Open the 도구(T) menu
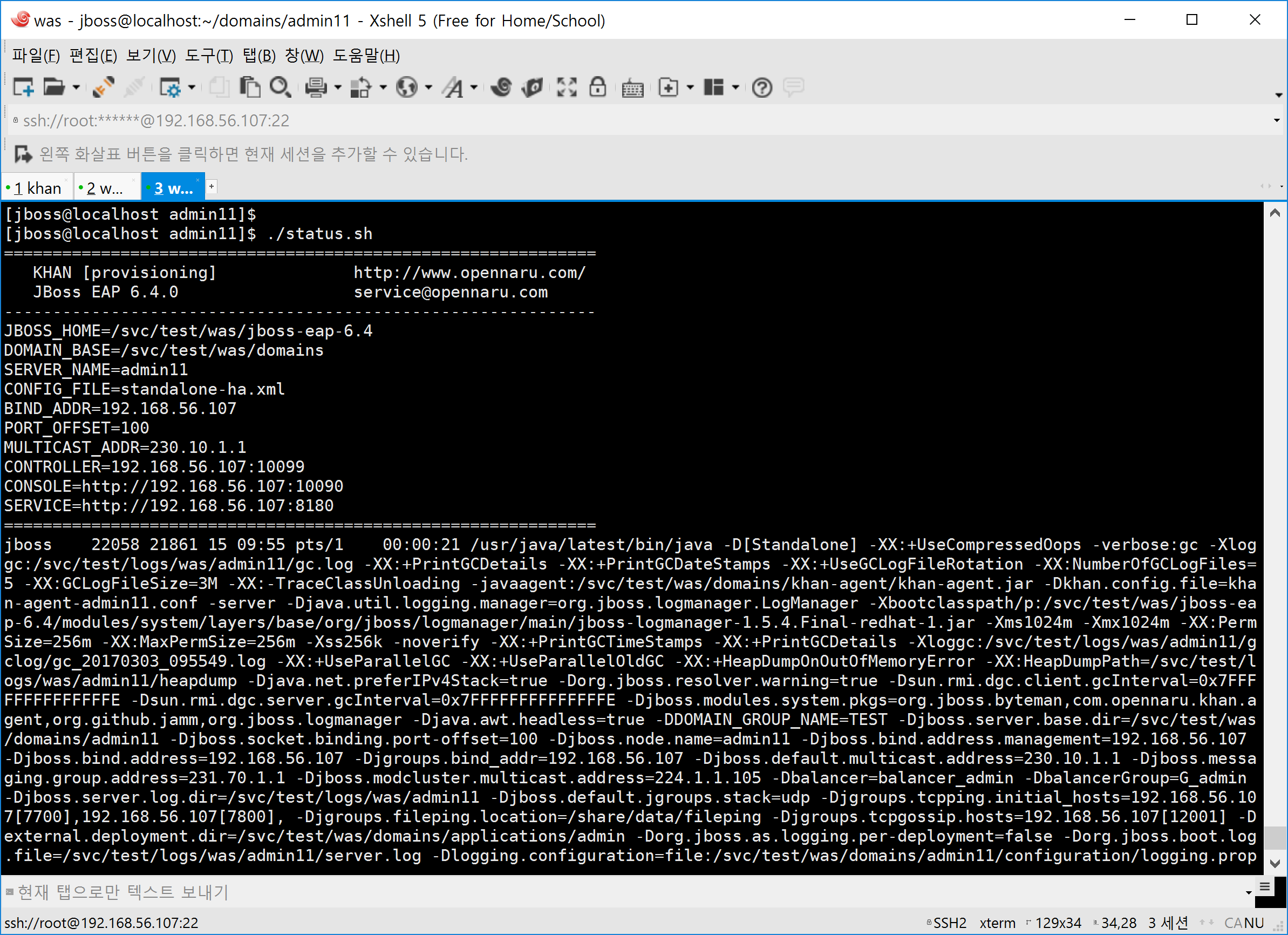1288x935 pixels. [x=208, y=56]
